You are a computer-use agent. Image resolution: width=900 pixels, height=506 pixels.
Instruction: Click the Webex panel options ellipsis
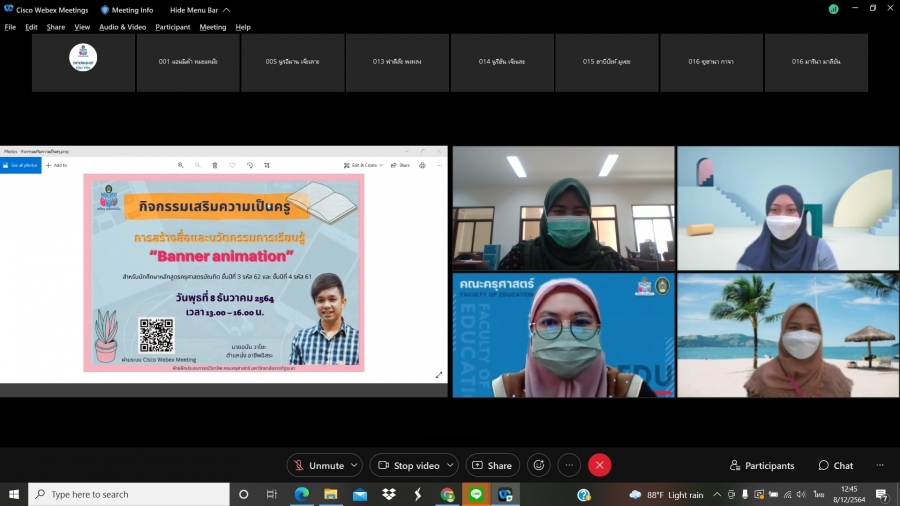880,465
